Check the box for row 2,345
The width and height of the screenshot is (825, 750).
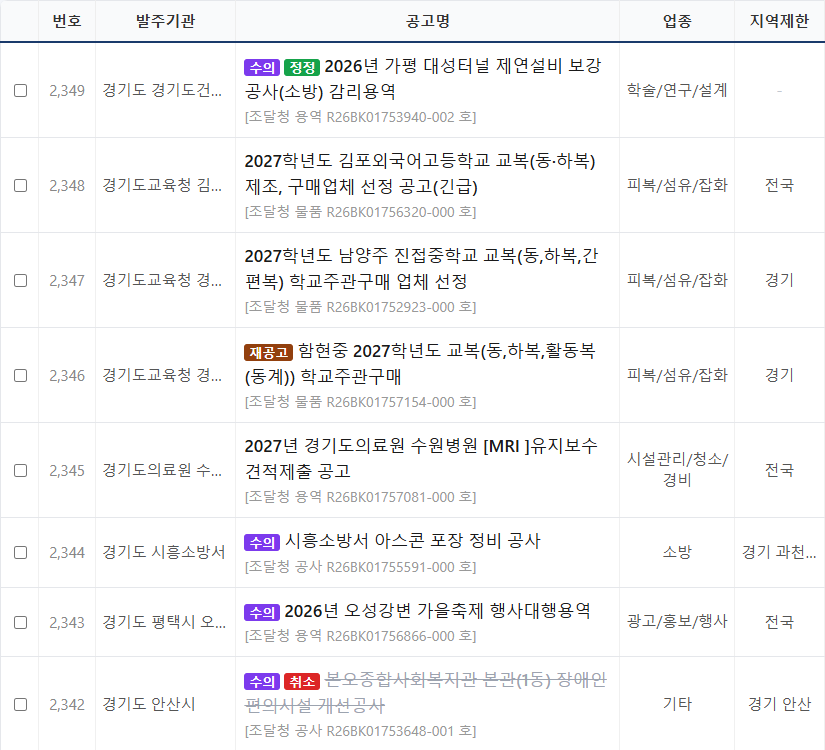pyautogui.click(x=21, y=471)
